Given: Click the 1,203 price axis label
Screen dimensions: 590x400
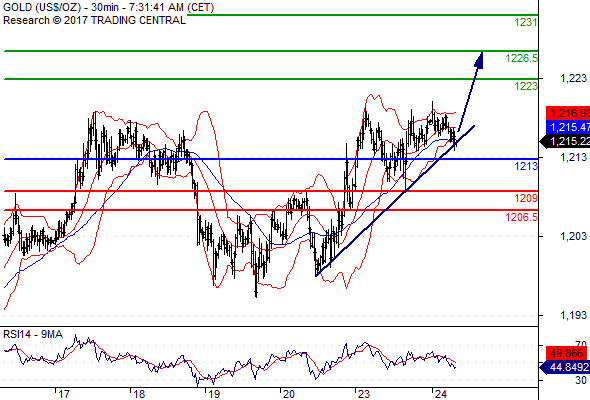Looking at the screenshot, I should pos(573,236).
